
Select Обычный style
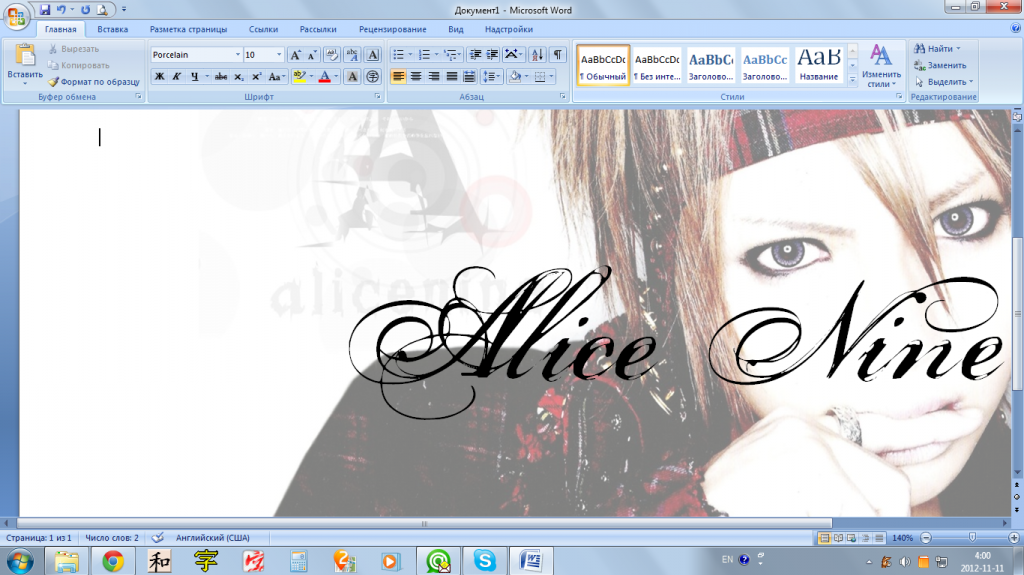tap(603, 65)
